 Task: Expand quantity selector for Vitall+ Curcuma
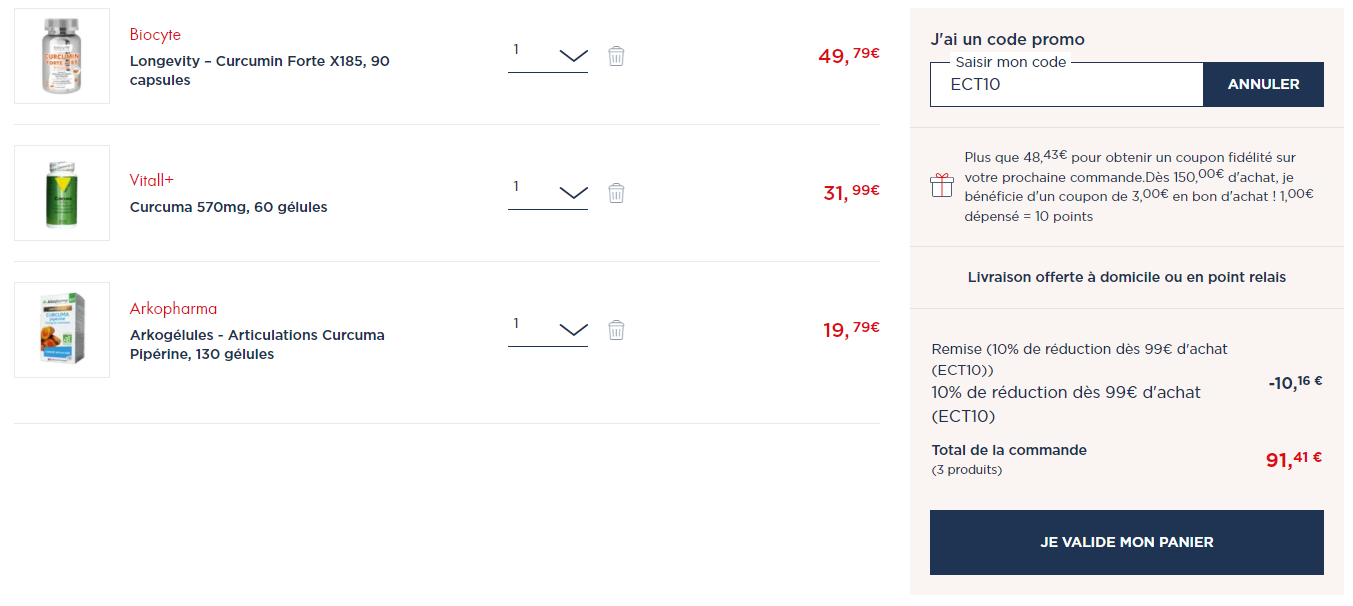click(548, 192)
